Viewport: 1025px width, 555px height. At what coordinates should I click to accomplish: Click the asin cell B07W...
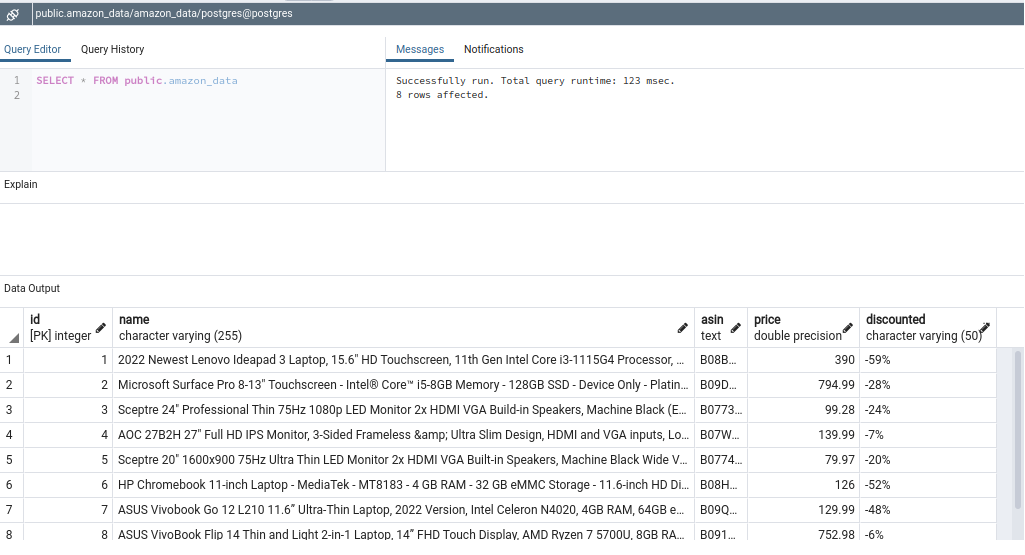tap(721, 435)
